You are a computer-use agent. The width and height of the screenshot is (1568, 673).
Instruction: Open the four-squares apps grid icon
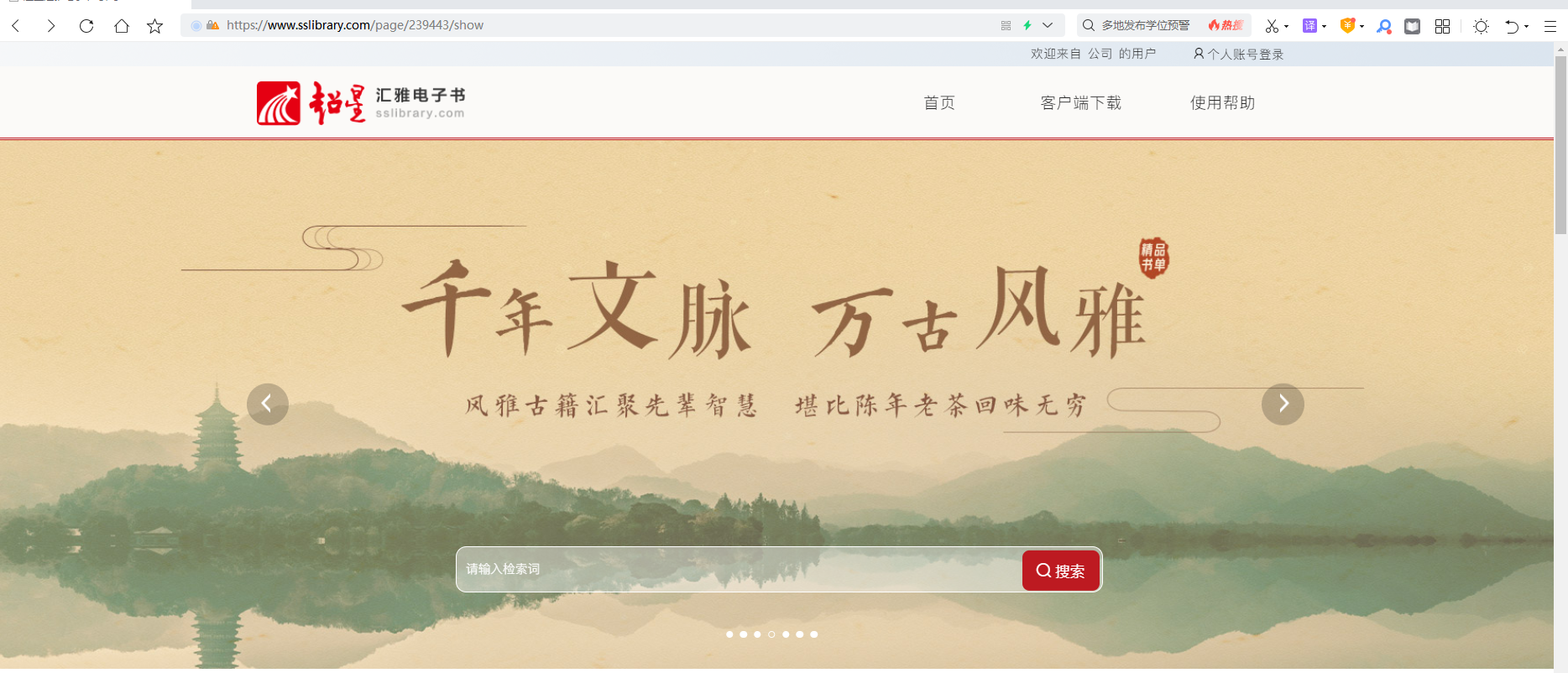coord(1442,26)
